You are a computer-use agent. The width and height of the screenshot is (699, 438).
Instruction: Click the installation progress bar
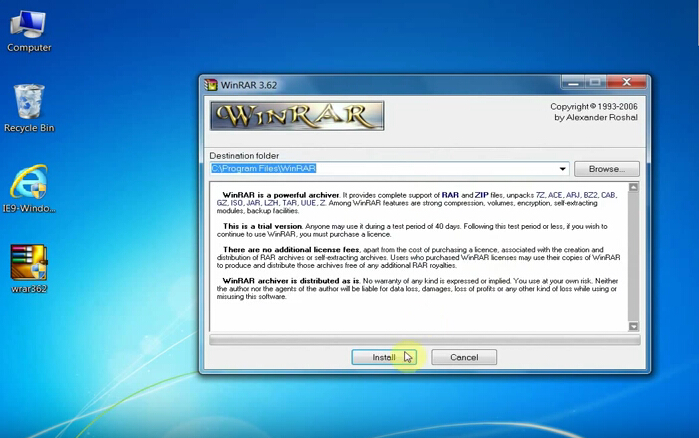click(424, 340)
